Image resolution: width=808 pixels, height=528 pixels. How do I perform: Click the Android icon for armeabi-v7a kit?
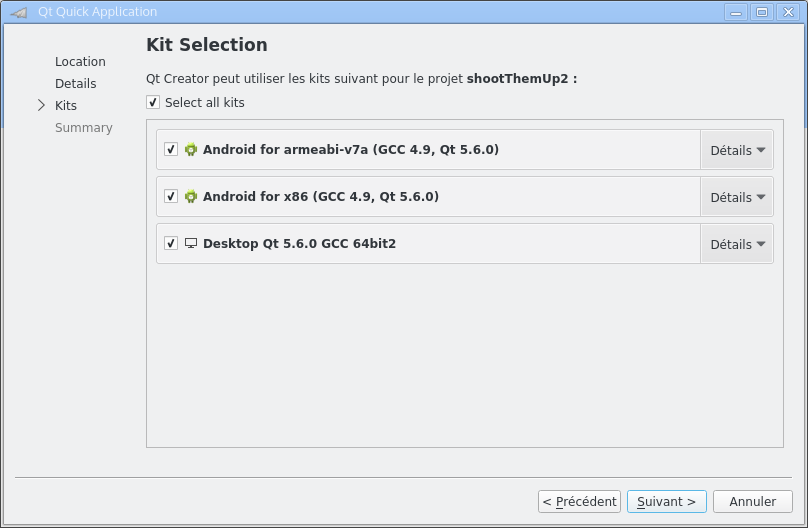tap(191, 150)
